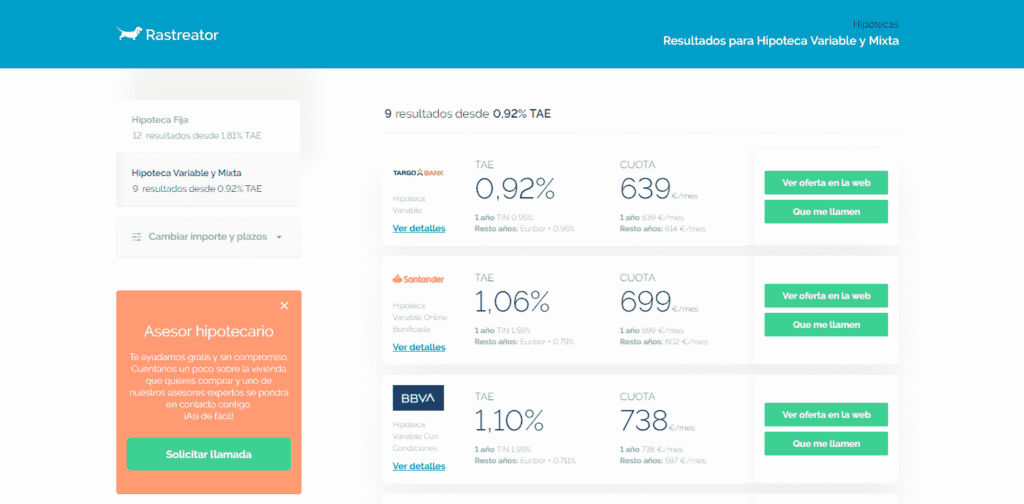Click the Targobank logo
This screenshot has height=504, width=1024.
point(418,172)
